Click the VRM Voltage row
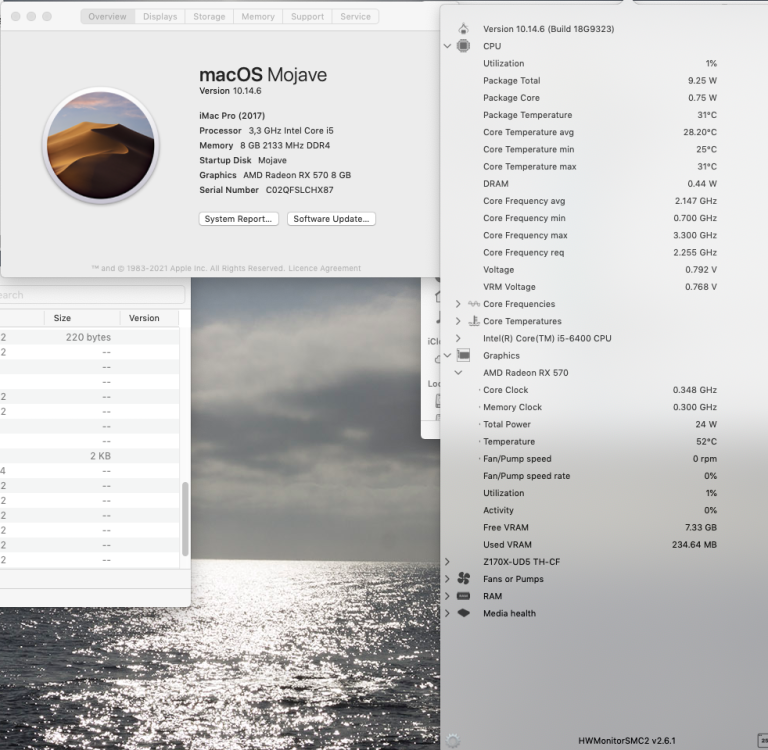This screenshot has width=768, height=750. tap(600, 287)
